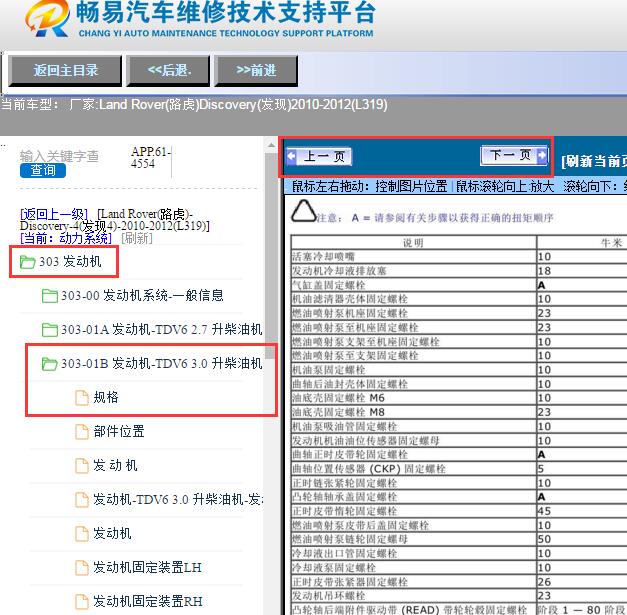
Task: Click folder icon of 303-00 发动机系统-一般信息
Action: pyautogui.click(x=50, y=296)
